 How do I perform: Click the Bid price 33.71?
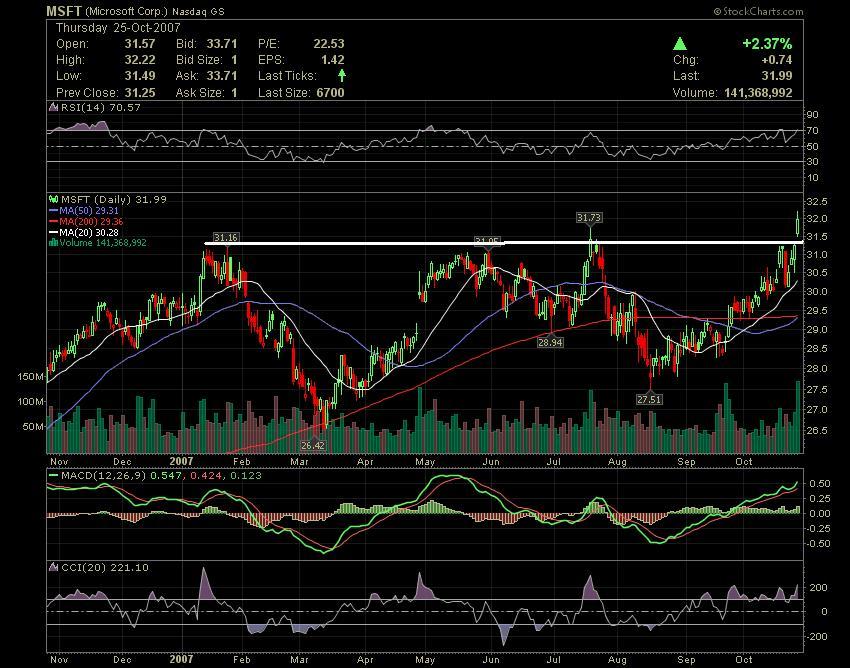tap(222, 44)
